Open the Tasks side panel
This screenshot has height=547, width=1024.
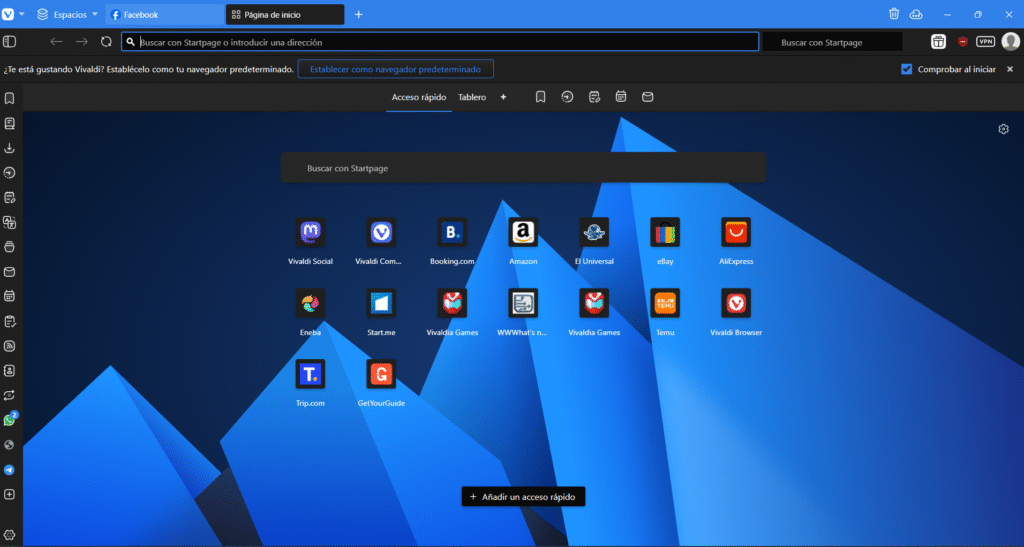point(9,321)
